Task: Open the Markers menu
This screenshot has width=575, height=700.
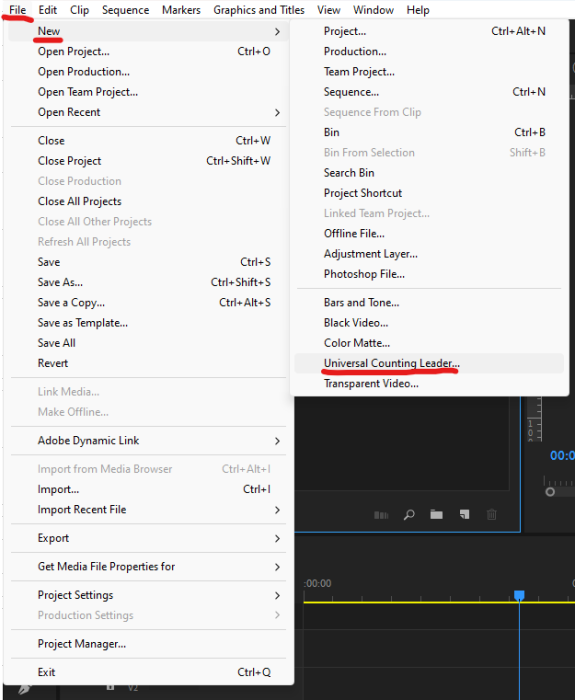Action: [x=181, y=10]
